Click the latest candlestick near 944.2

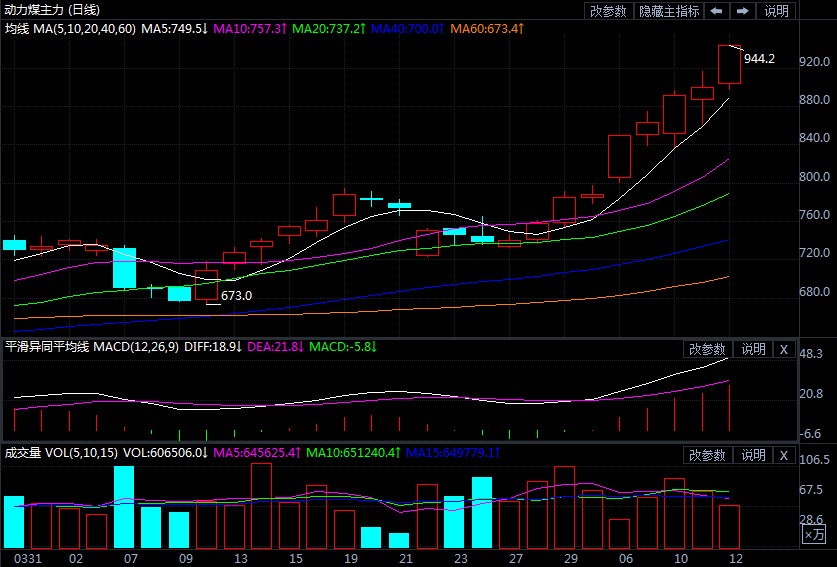(730, 65)
